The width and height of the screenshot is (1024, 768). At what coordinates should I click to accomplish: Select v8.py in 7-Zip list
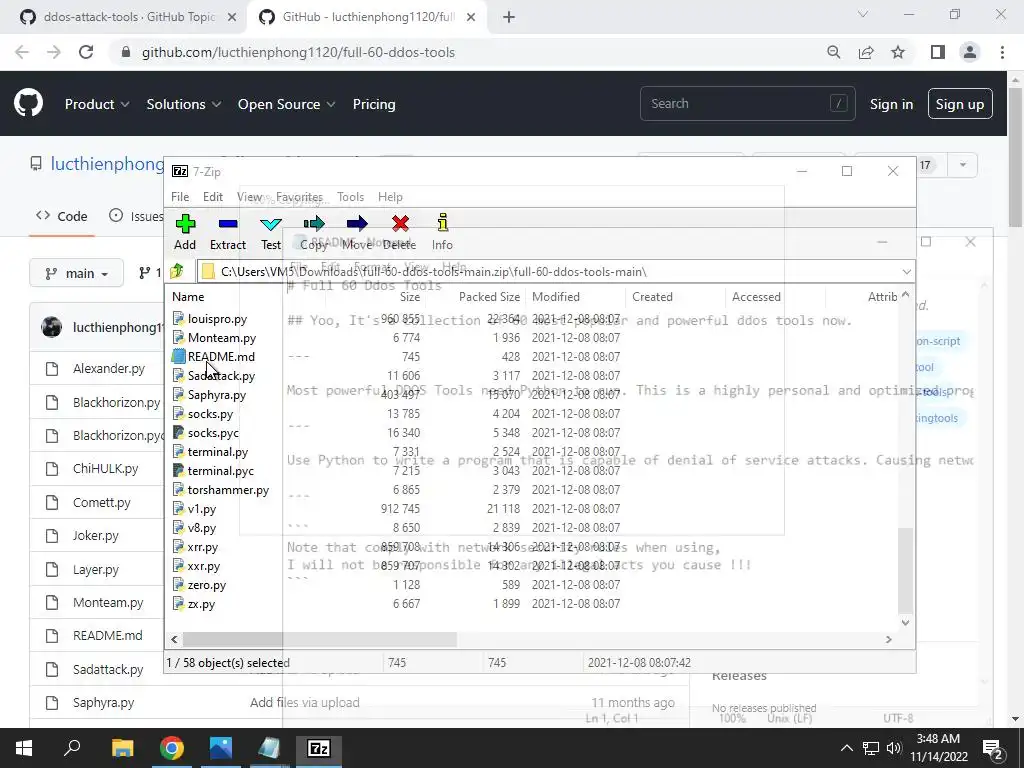(202, 528)
